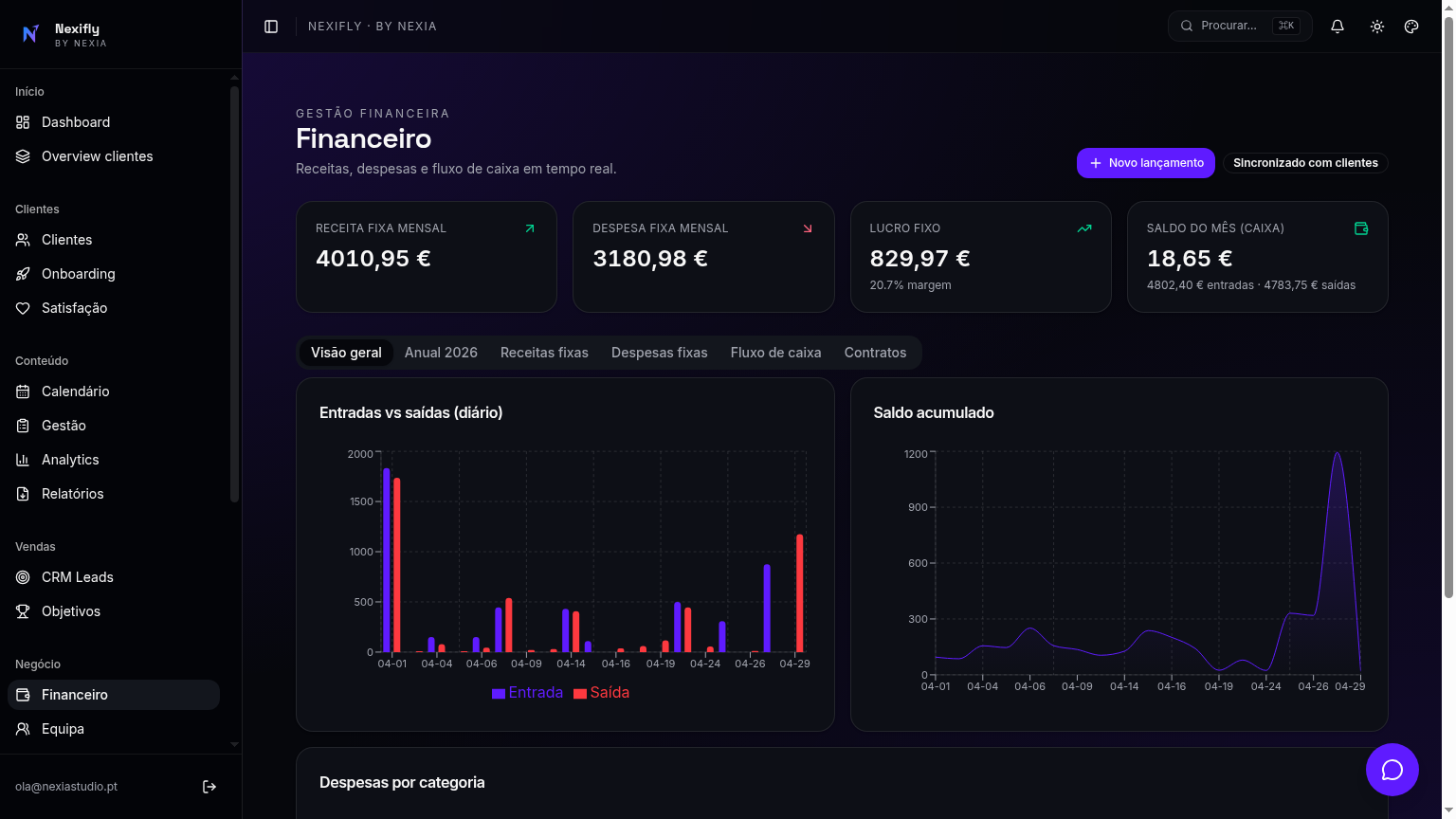Switch to the Anual 2026 tab
Image resolution: width=1456 pixels, height=819 pixels.
(x=441, y=353)
